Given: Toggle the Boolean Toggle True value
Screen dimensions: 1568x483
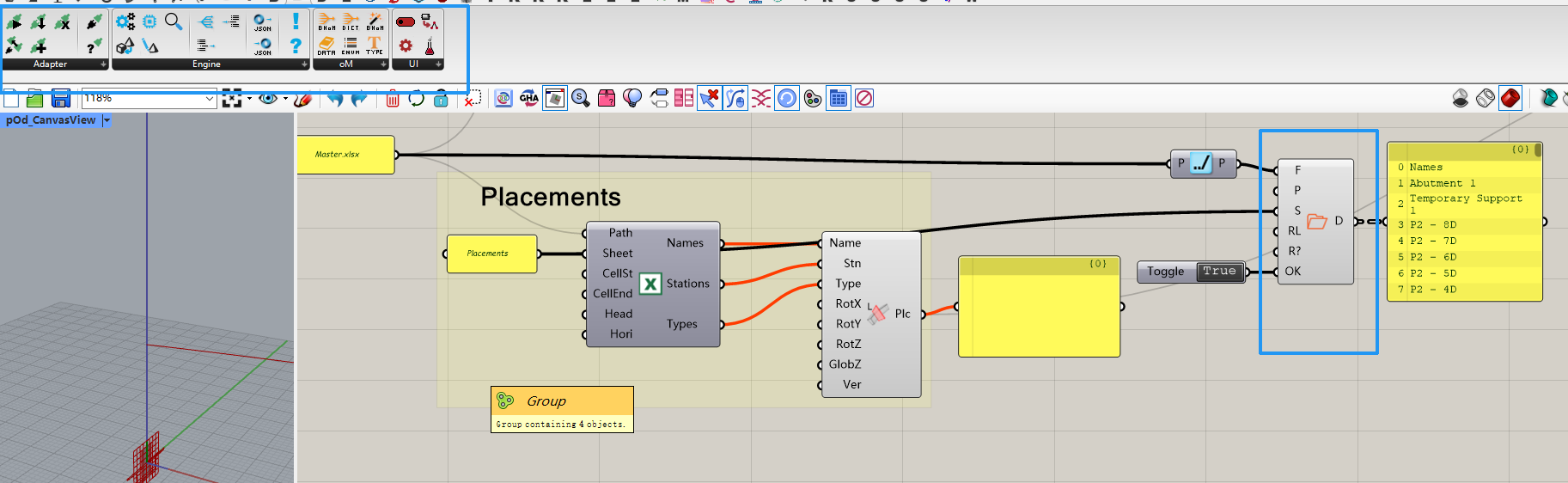Looking at the screenshot, I should pos(1218,272).
